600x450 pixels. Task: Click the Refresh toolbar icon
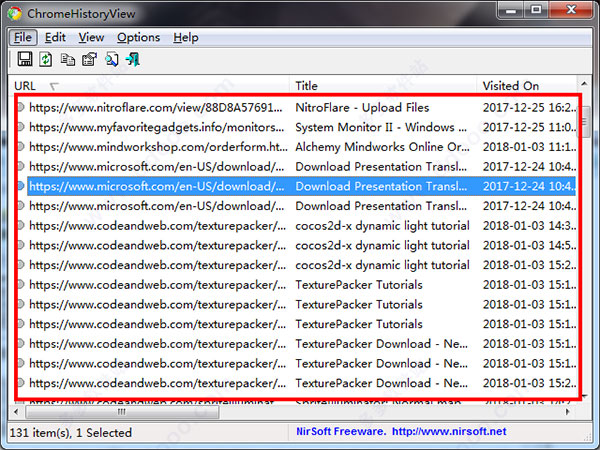pos(46,59)
